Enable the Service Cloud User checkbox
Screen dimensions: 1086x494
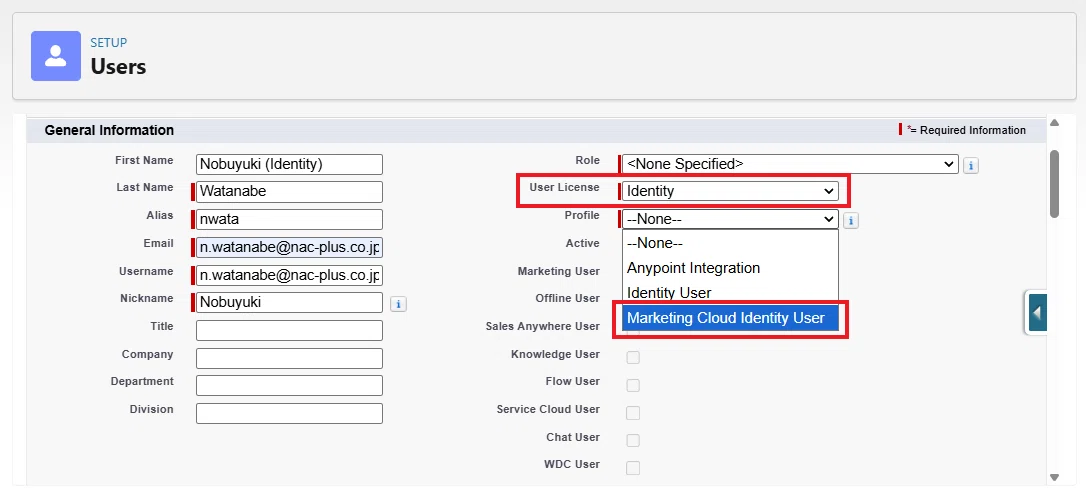(632, 413)
